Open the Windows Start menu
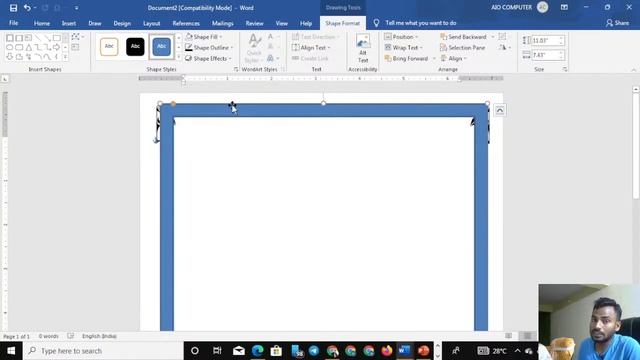Screen dimensions: 640x360 (11, 351)
